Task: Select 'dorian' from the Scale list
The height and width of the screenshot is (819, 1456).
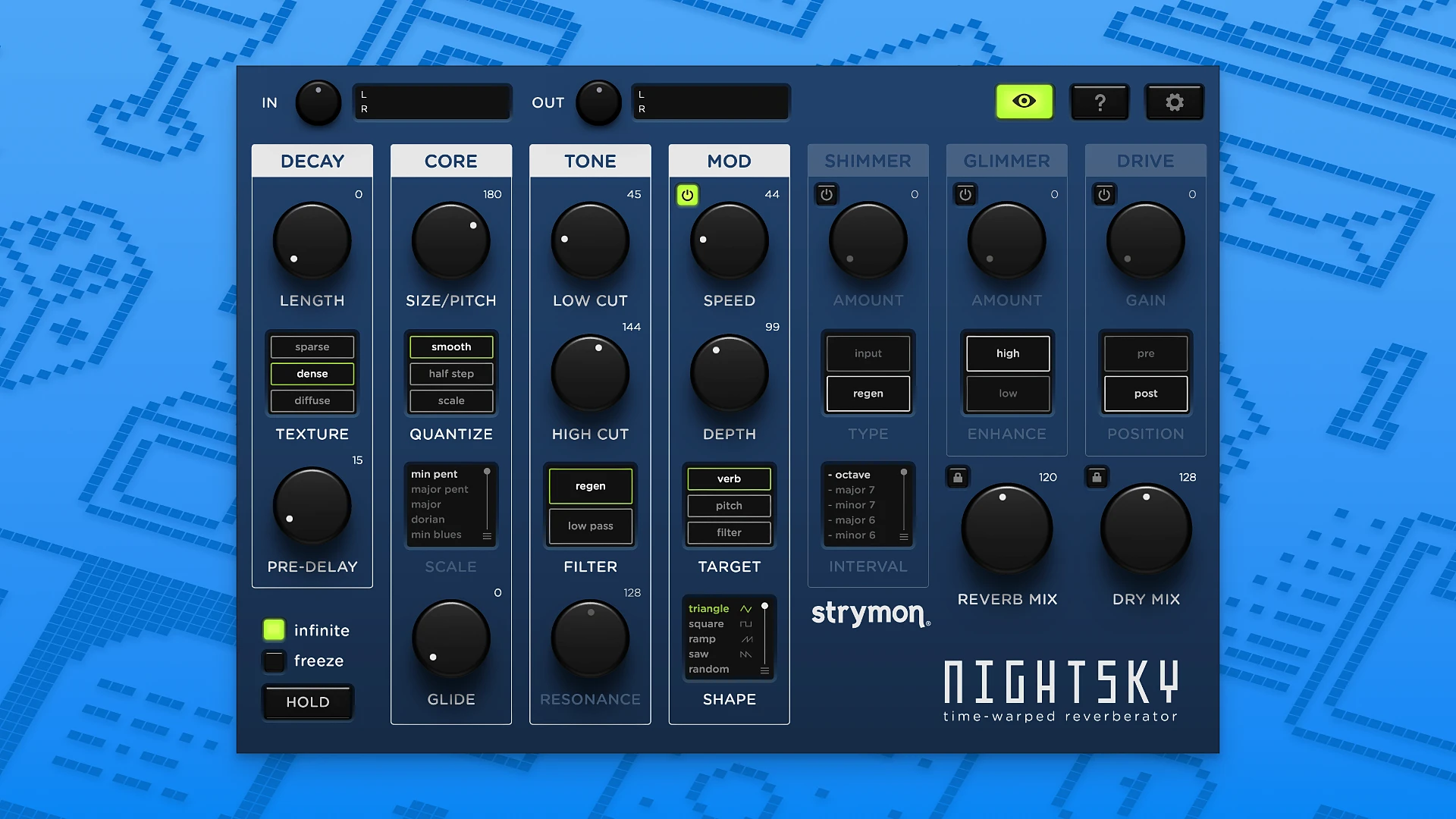Action: tap(428, 519)
